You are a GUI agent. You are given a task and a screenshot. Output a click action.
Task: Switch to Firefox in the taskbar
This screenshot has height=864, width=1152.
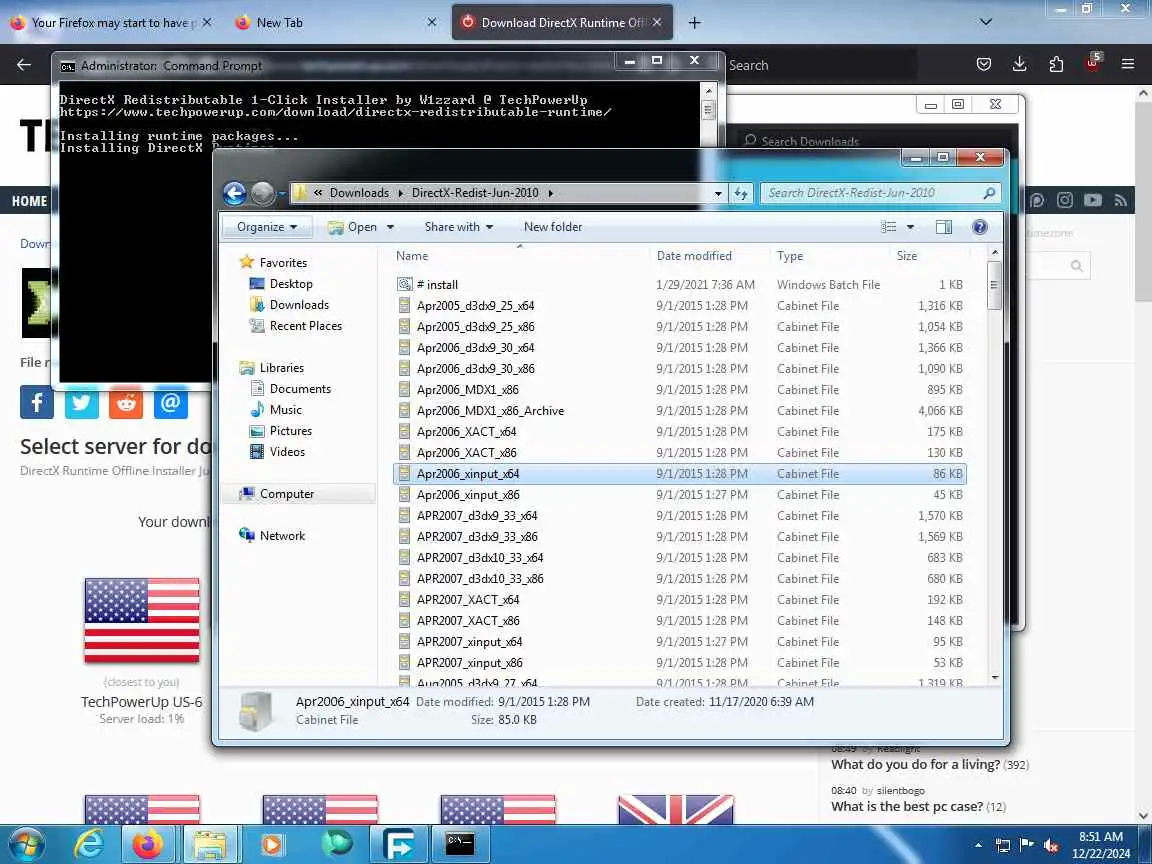pos(148,844)
